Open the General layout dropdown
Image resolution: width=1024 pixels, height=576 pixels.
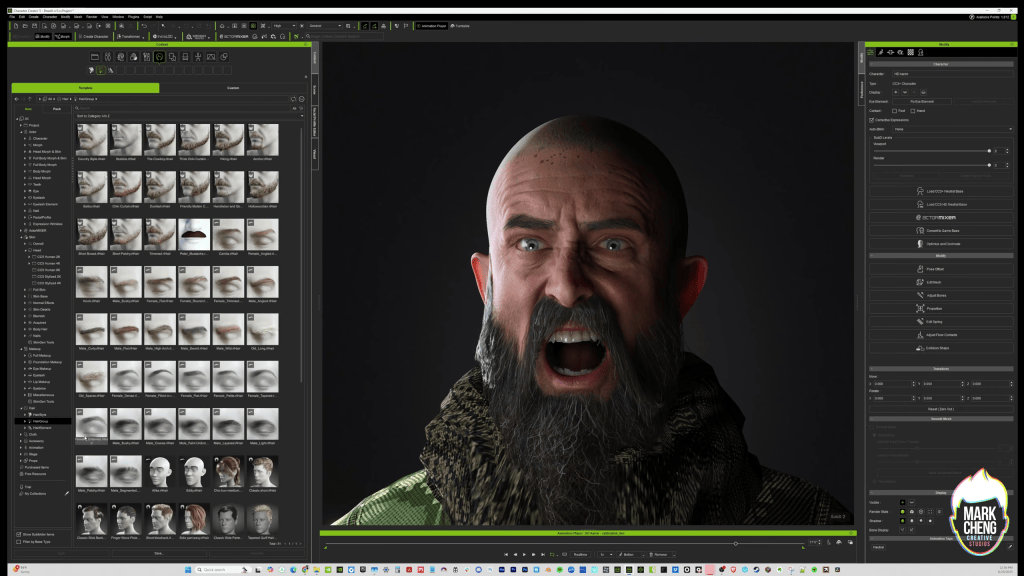(326, 26)
